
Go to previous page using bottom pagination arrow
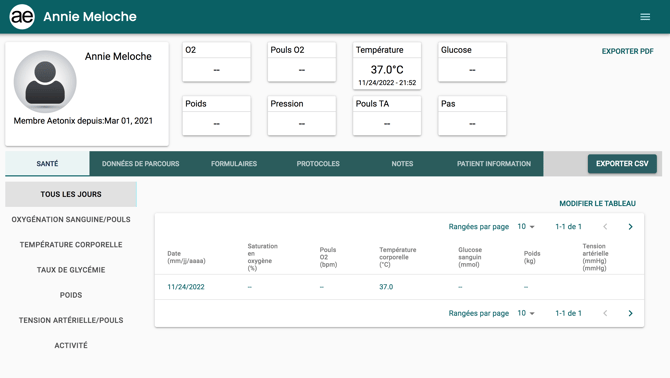coord(605,314)
